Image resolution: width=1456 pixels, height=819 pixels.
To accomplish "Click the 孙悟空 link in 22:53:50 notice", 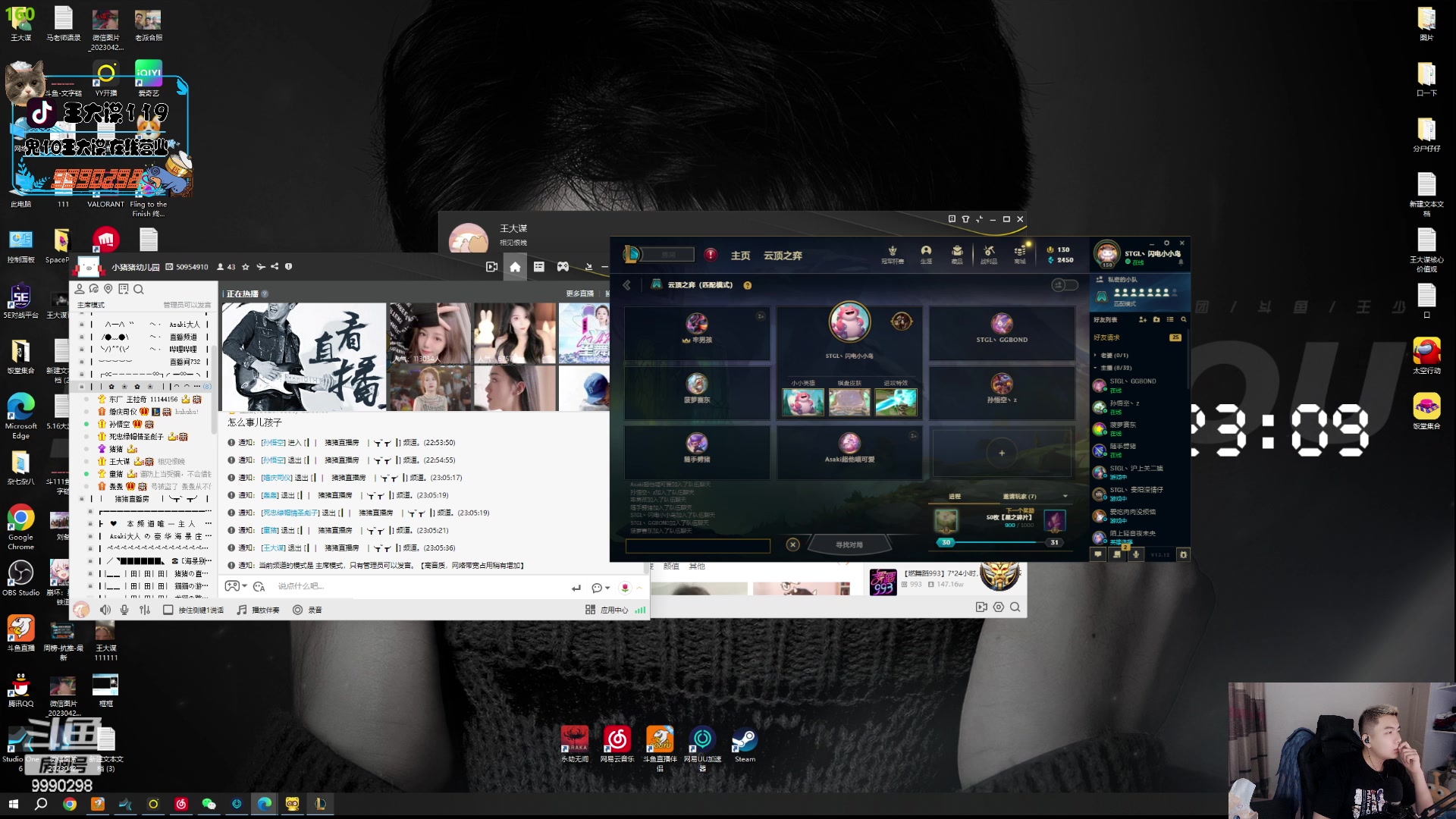I will pos(273,443).
